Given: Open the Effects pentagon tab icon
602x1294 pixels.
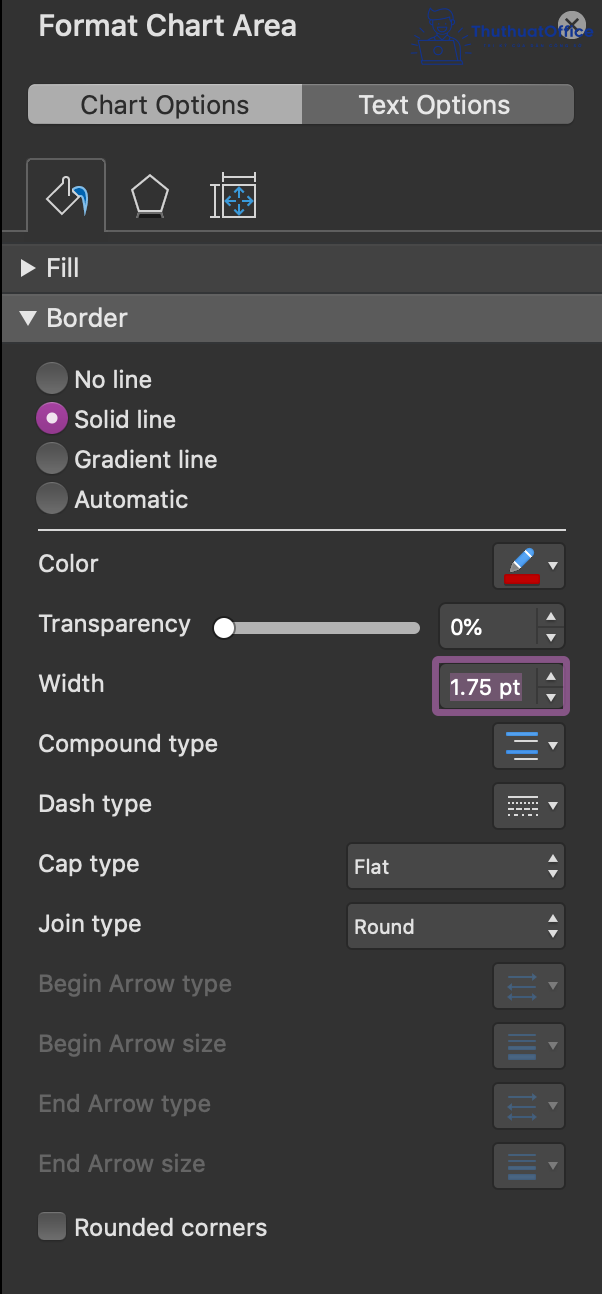Looking at the screenshot, I should click(x=150, y=196).
